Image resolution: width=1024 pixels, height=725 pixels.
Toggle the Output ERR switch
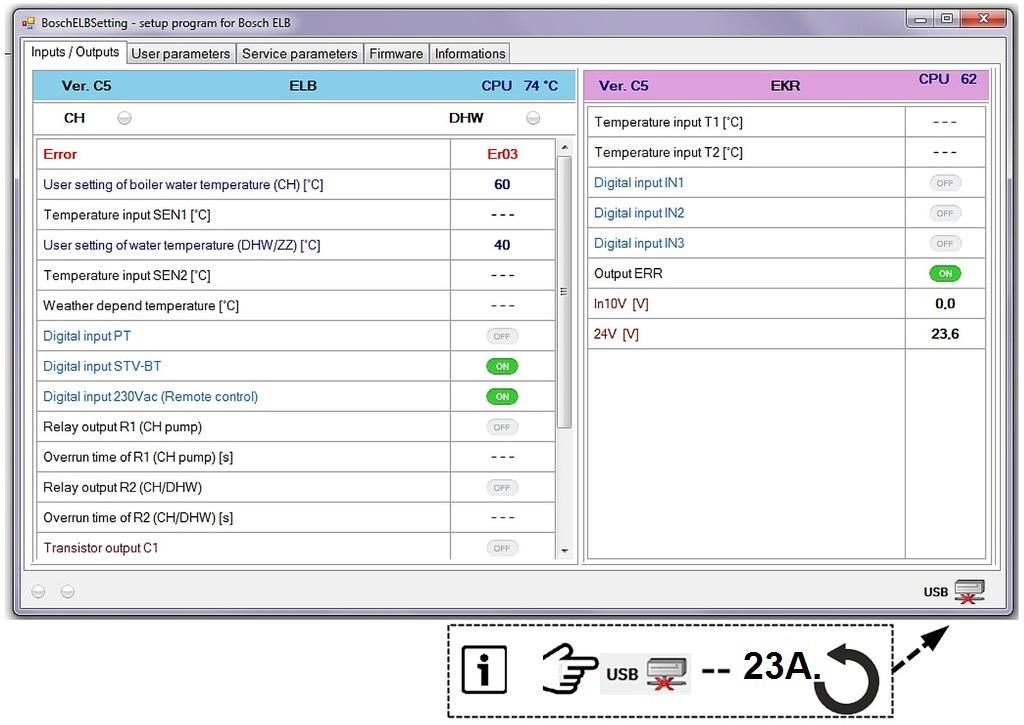point(945,274)
